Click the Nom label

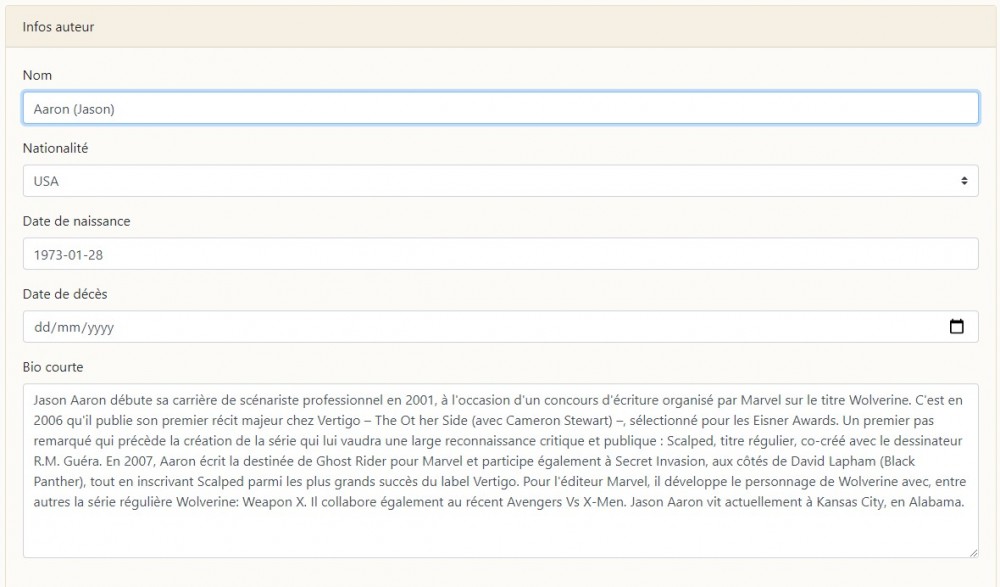tap(38, 75)
